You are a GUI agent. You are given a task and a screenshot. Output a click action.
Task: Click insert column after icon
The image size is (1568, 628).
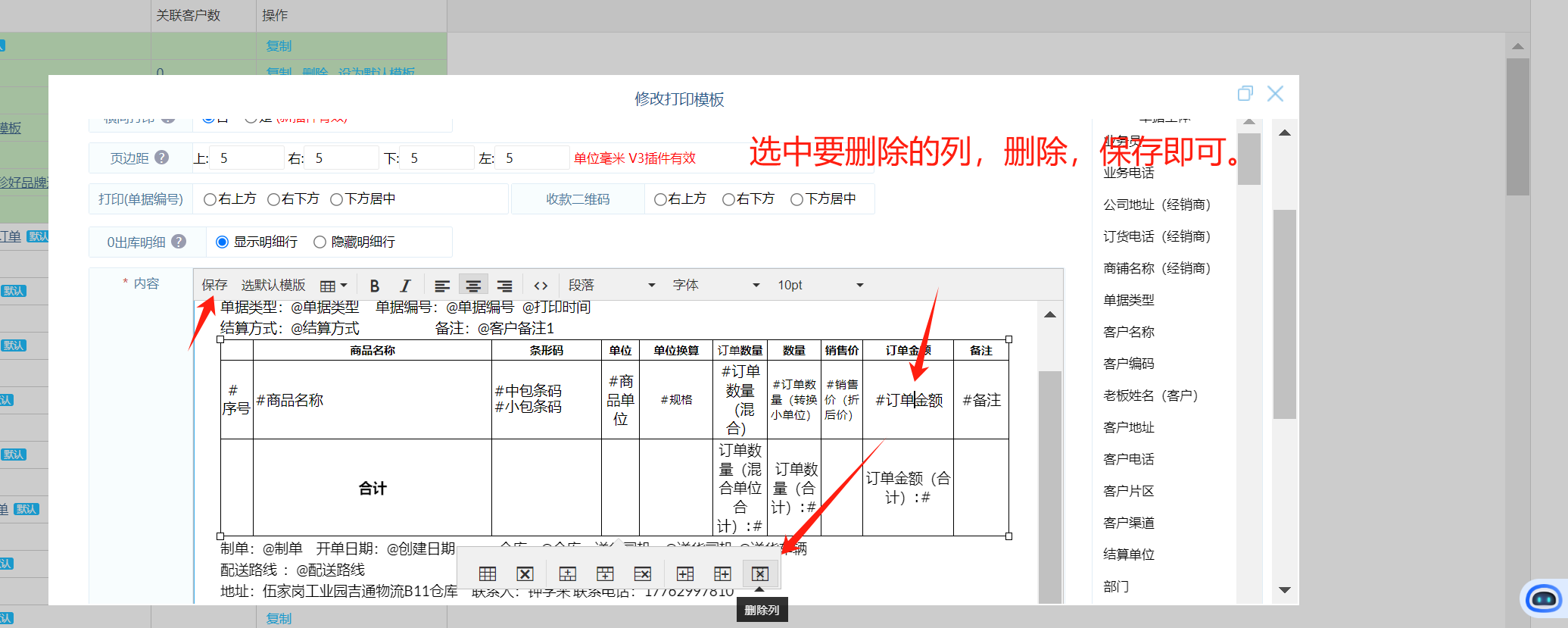point(722,574)
